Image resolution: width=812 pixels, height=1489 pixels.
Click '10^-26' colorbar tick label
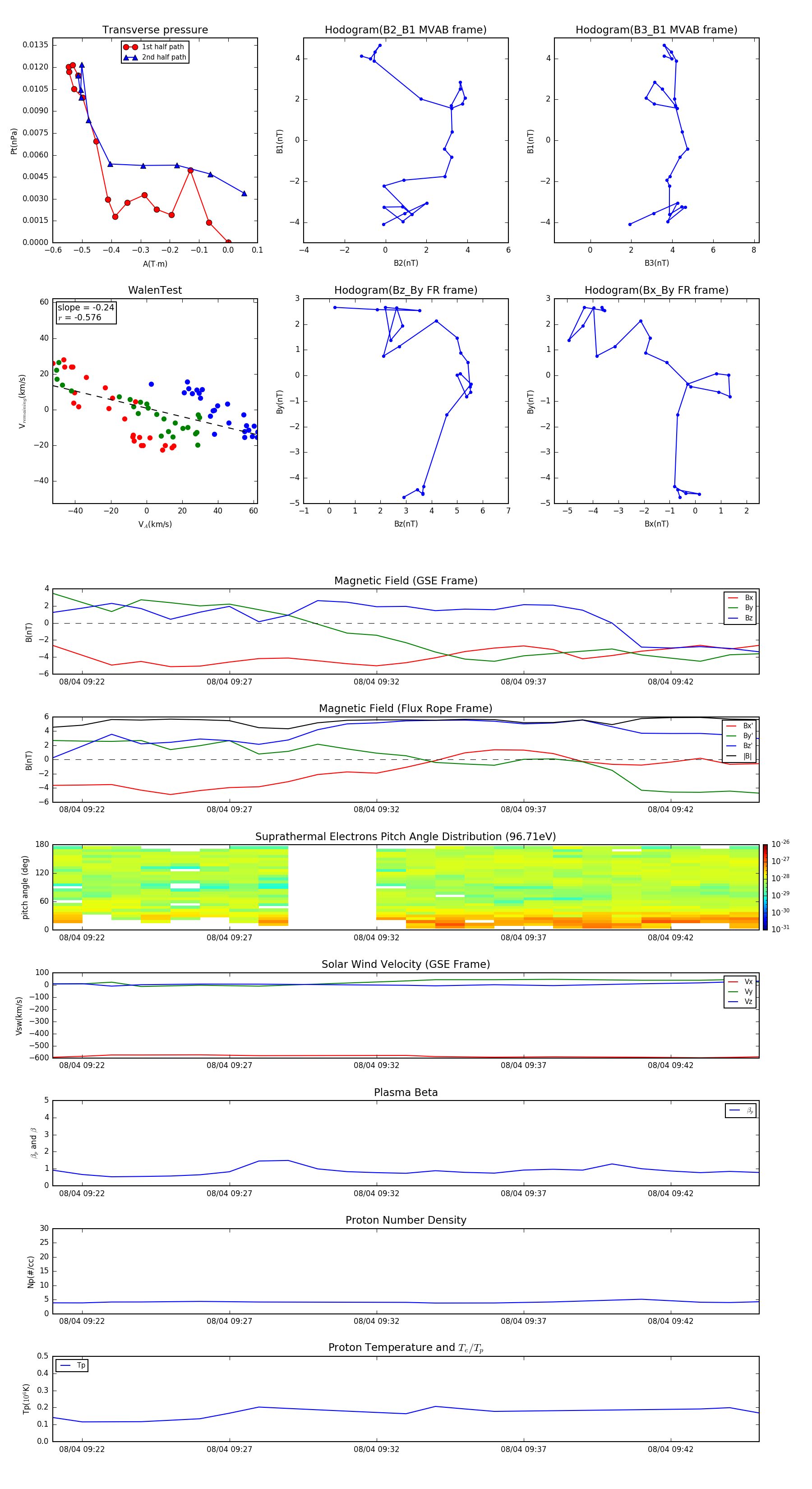coord(780,844)
